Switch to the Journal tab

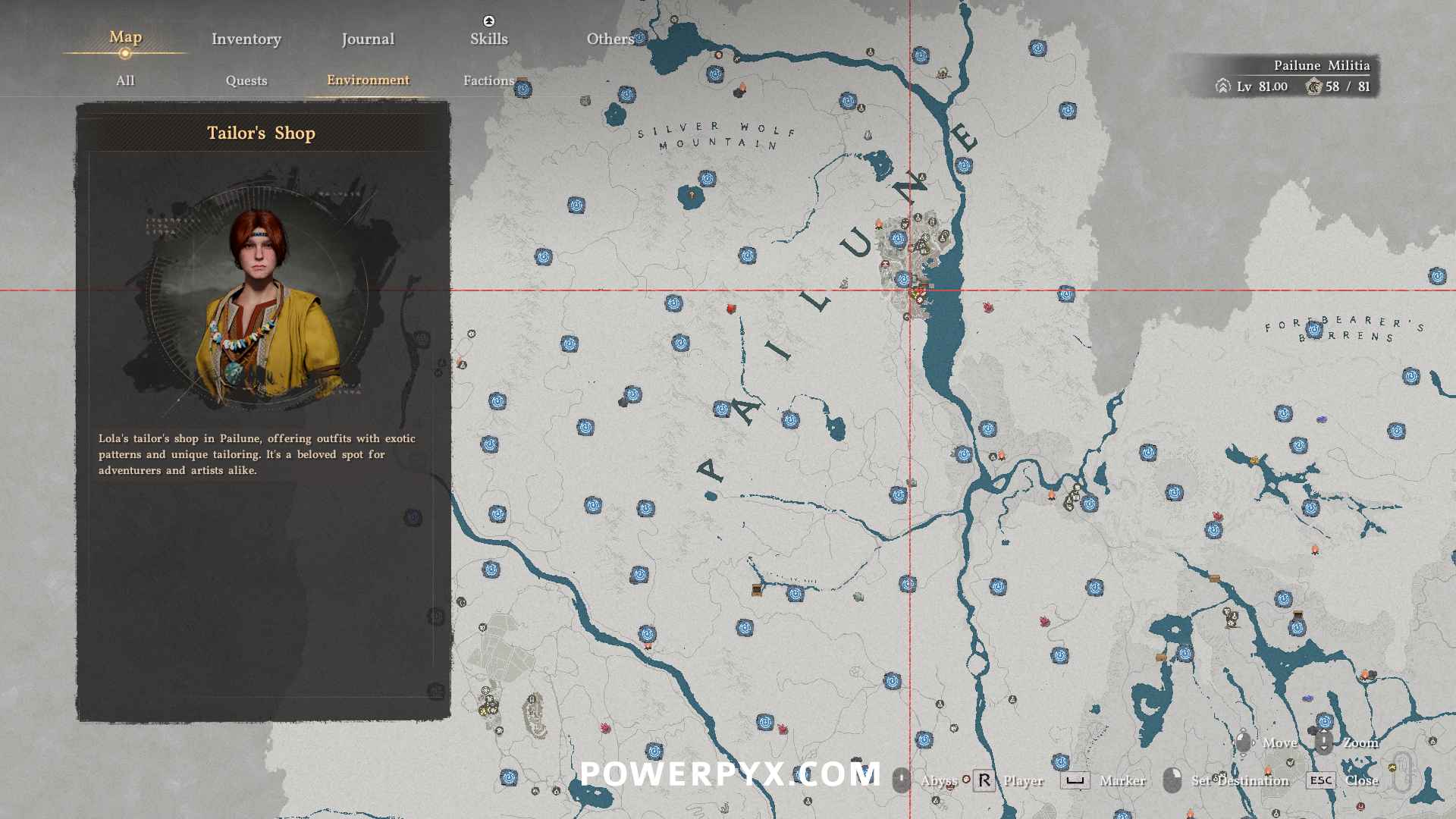368,39
